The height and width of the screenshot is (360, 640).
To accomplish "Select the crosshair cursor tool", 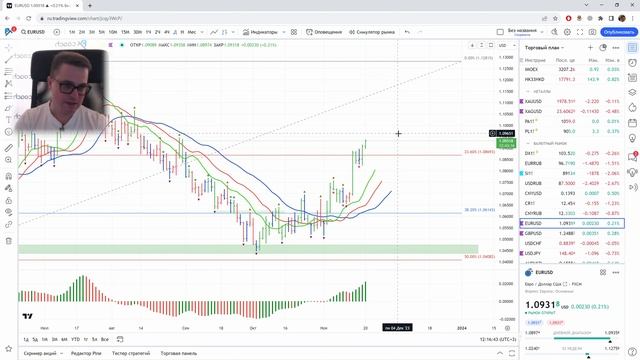I will click(x=8, y=47).
